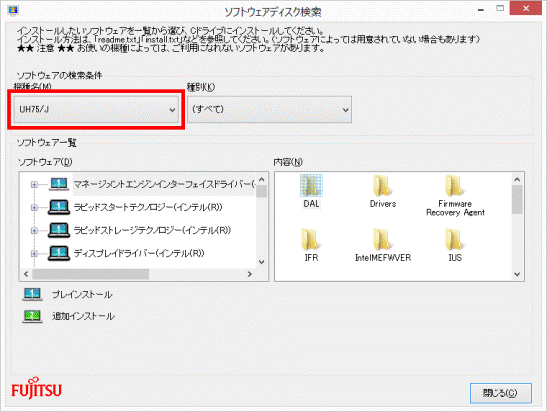Click software list left scroll arrow

click(26, 274)
